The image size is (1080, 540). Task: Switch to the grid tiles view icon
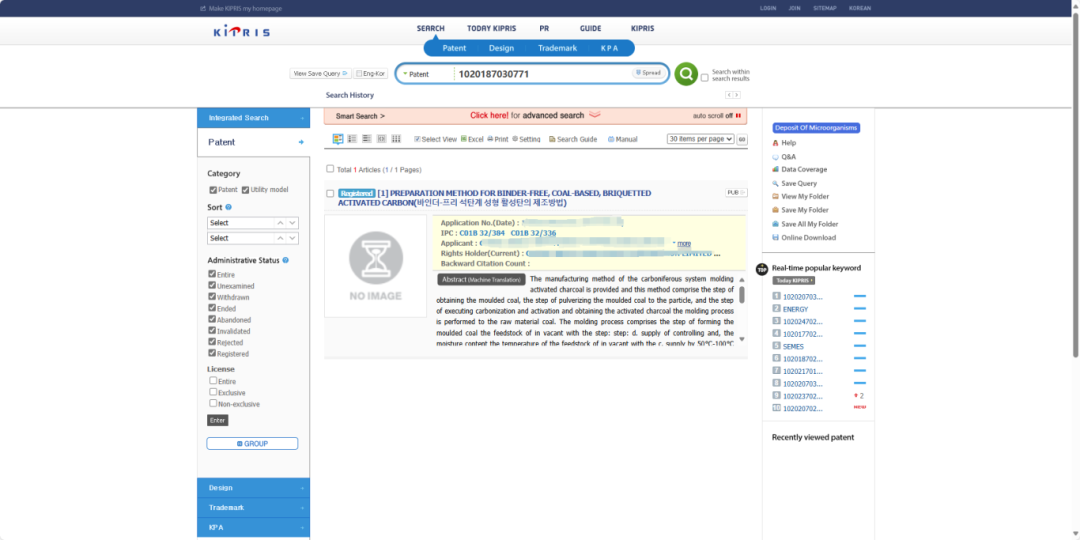click(396, 139)
